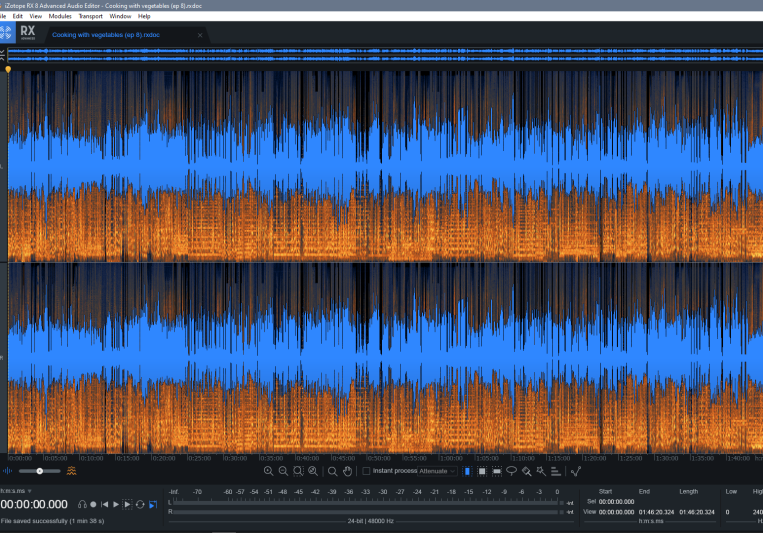Image resolution: width=763 pixels, height=533 pixels.
Task: Open the Help menu
Action: point(144,16)
